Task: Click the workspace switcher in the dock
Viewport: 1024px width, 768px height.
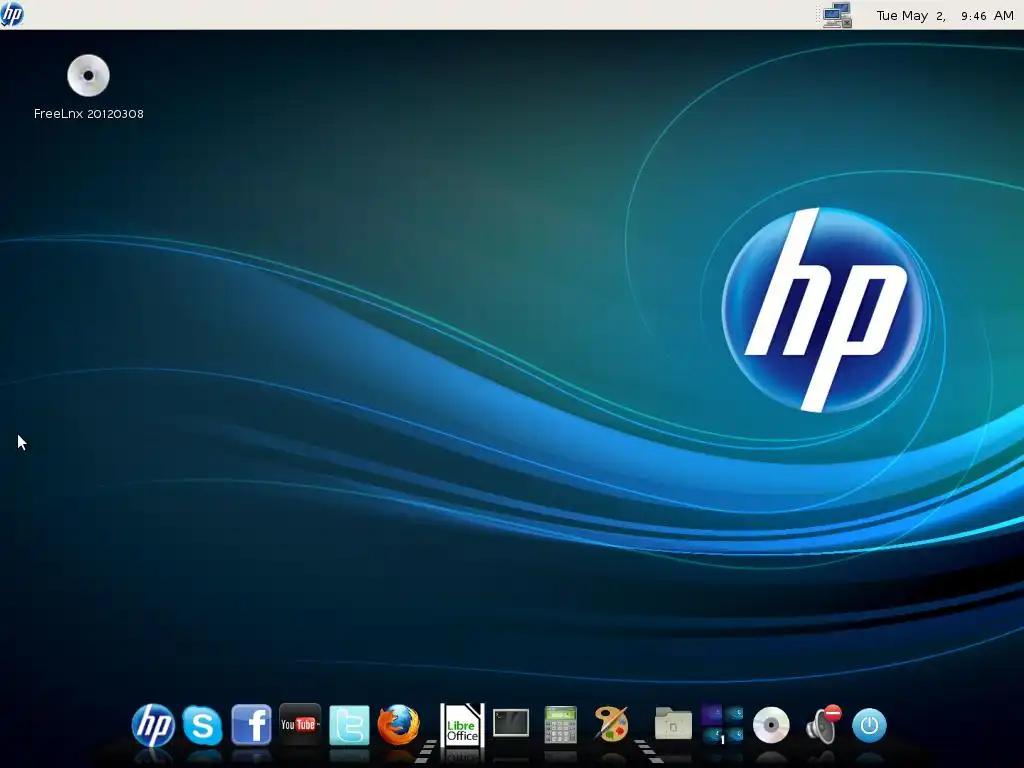Action: 722,724
